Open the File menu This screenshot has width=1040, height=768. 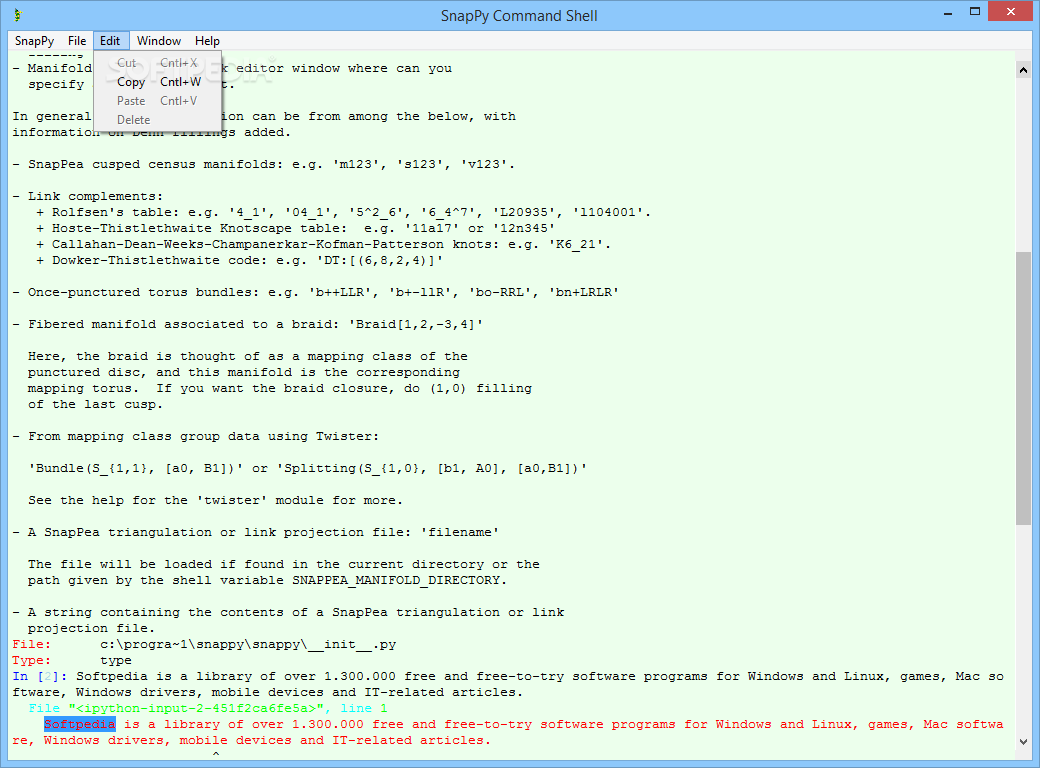(x=77, y=41)
